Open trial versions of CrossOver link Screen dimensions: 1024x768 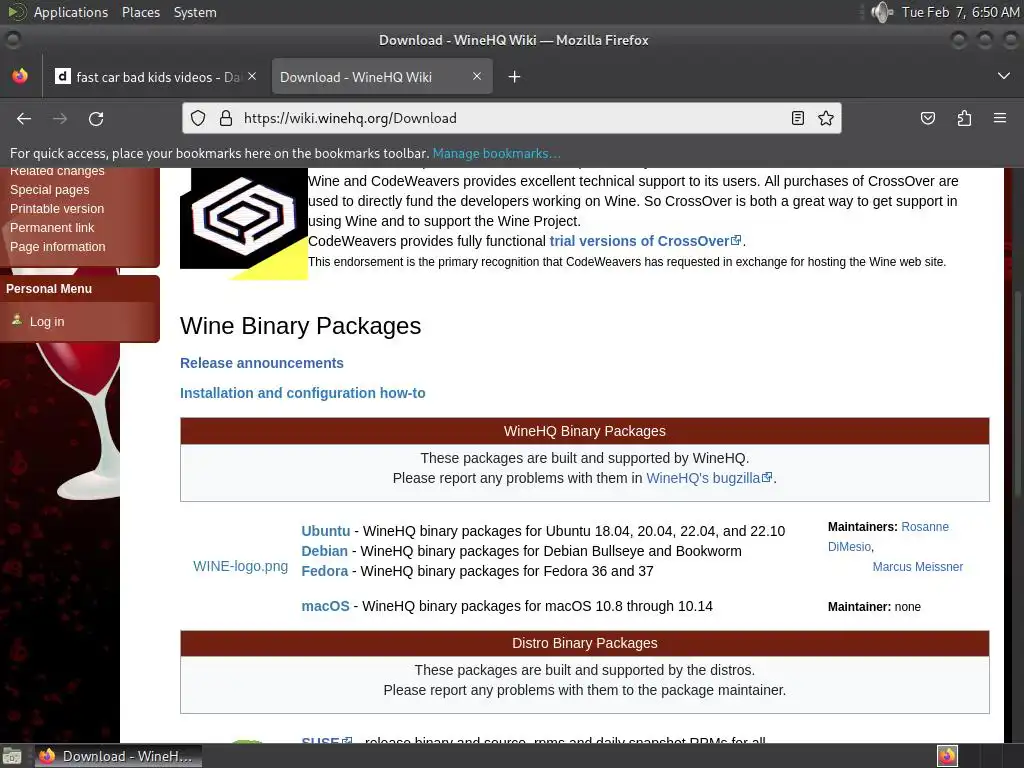[645, 241]
